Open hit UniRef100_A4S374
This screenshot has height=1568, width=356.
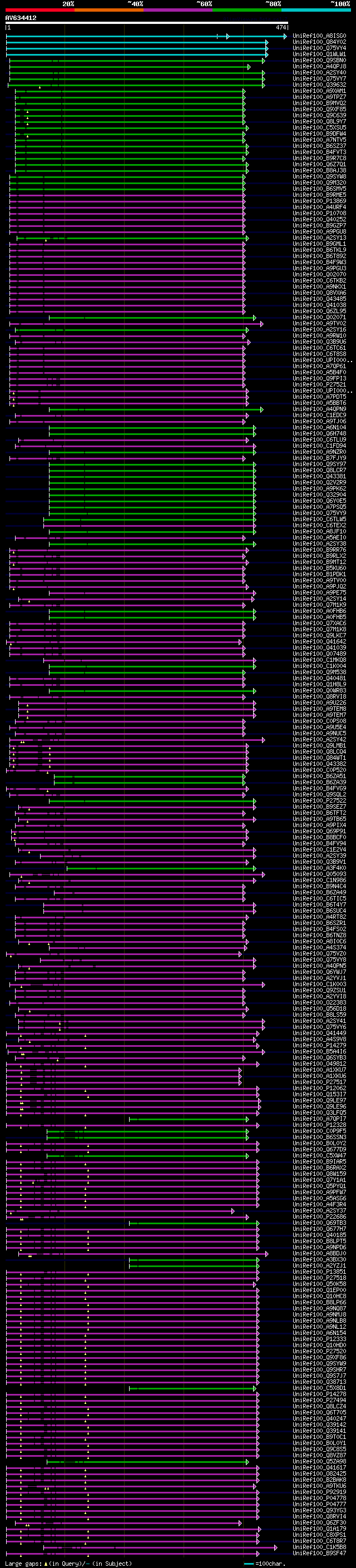click(319, 948)
